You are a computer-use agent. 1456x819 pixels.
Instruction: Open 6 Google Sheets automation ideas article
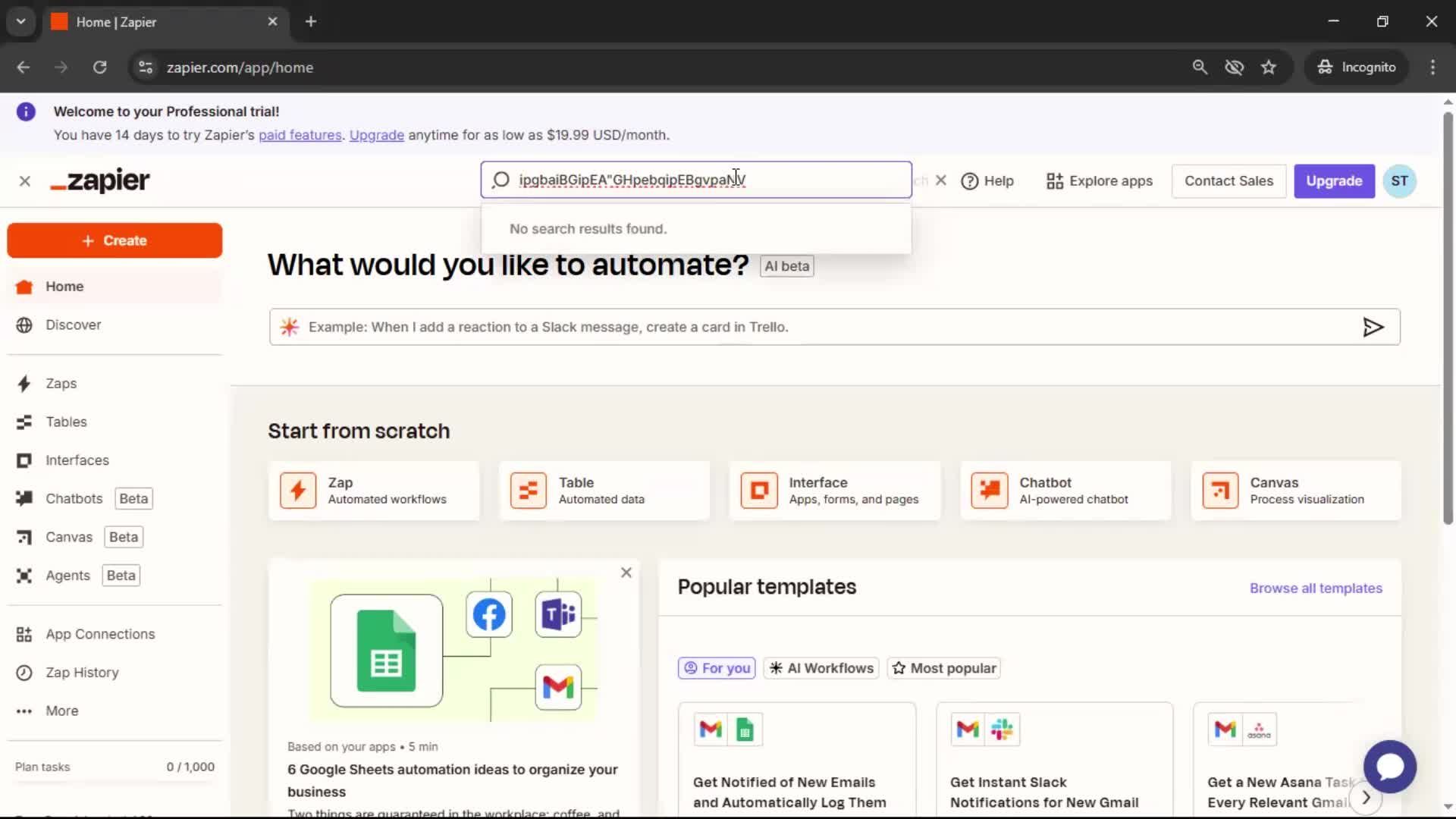tap(453, 780)
